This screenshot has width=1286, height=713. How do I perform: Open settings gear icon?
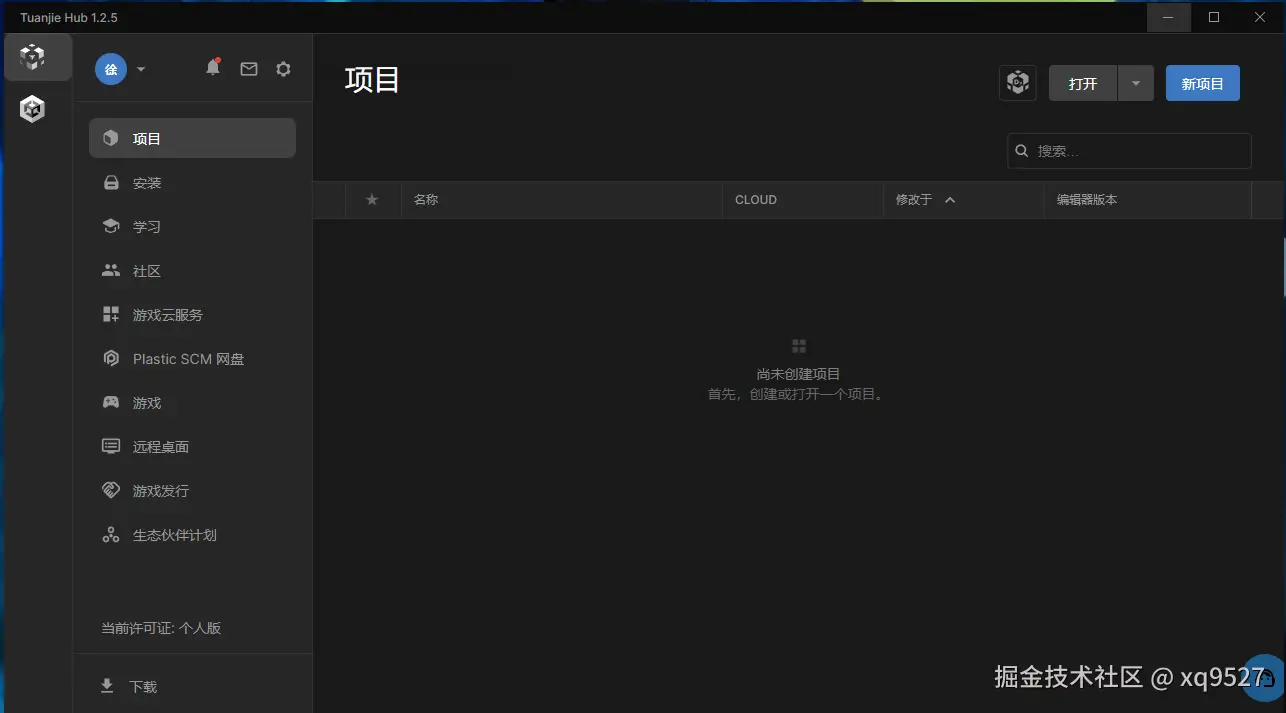point(283,69)
